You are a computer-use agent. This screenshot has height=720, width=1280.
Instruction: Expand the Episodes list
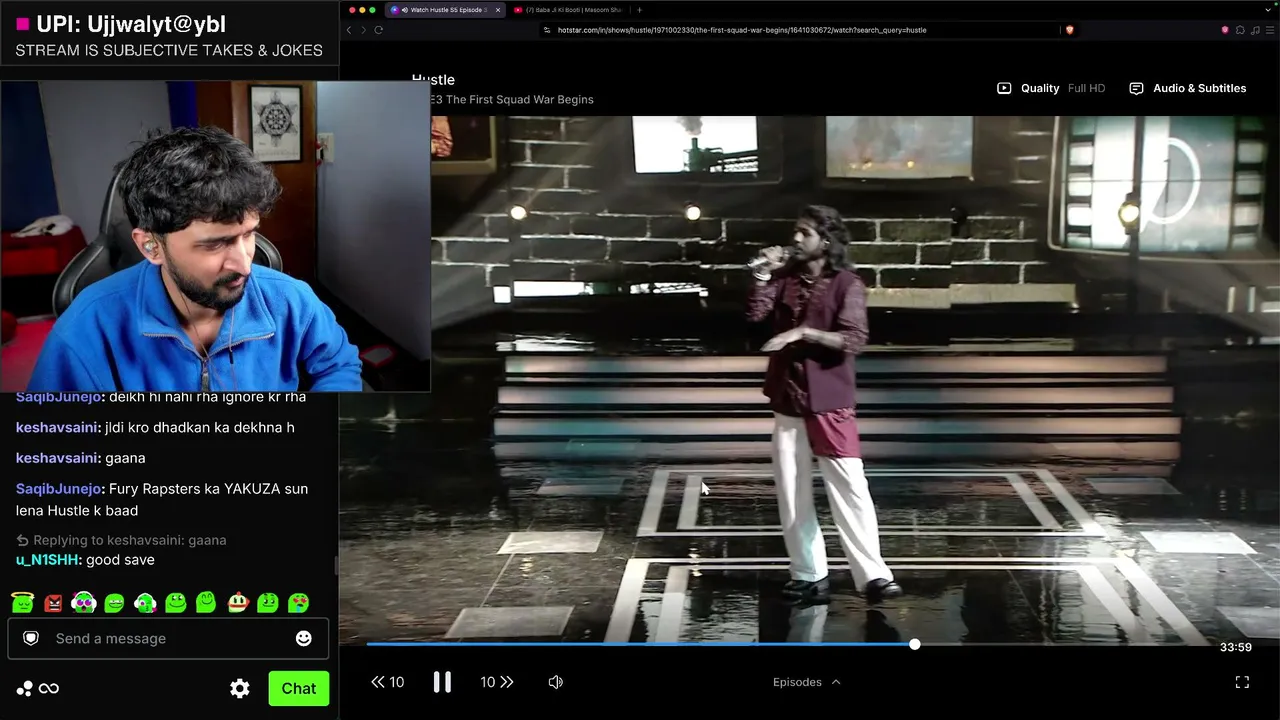806,682
